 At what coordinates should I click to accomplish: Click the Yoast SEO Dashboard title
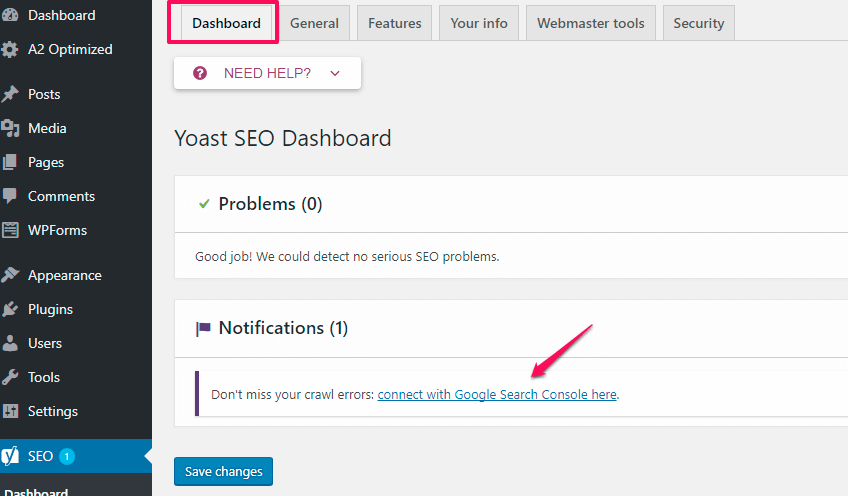tap(283, 138)
